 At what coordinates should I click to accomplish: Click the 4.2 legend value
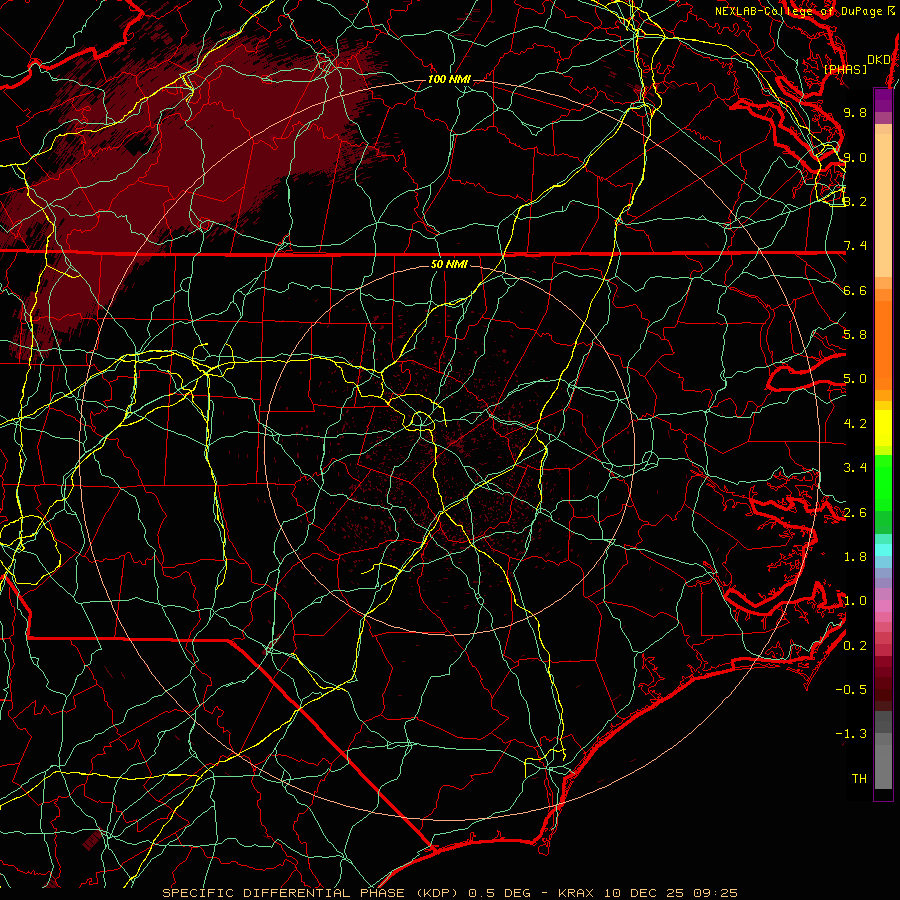point(855,424)
